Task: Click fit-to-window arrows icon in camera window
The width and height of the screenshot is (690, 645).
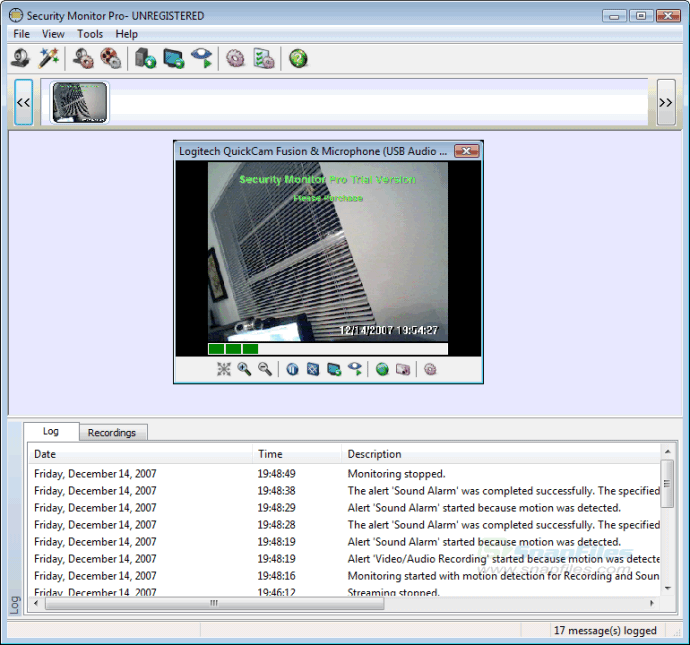Action: click(x=224, y=369)
